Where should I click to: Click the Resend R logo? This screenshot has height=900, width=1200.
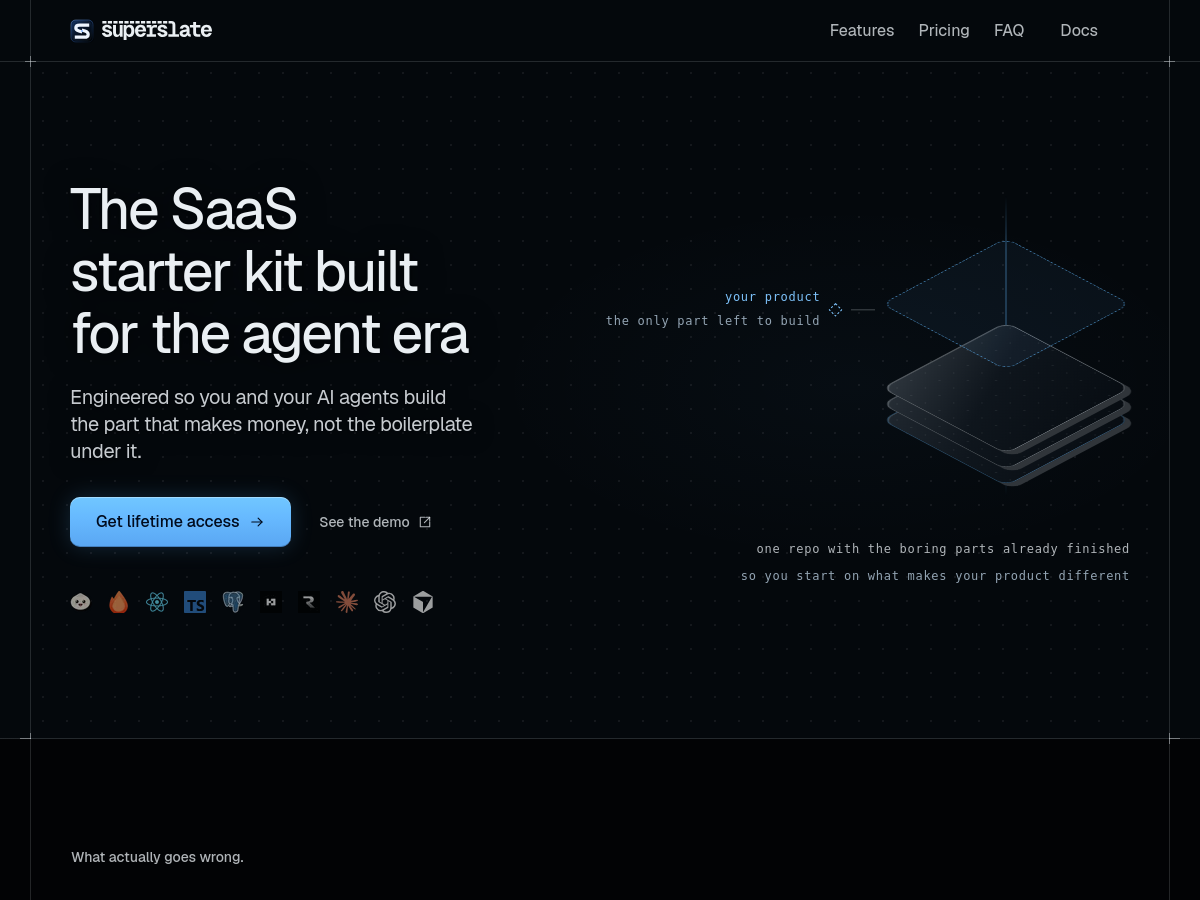[309, 602]
